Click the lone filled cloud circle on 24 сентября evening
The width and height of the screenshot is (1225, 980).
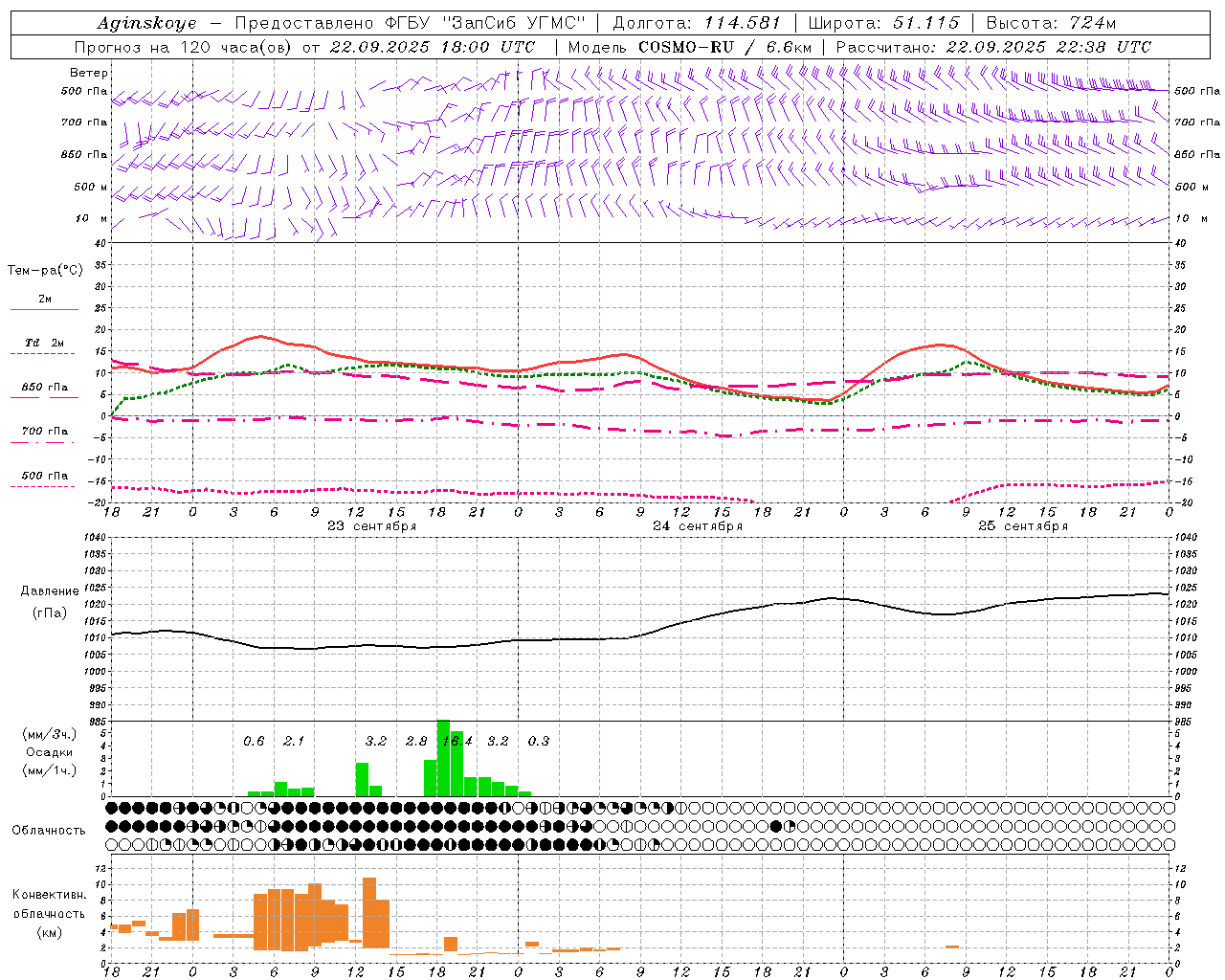776,826
